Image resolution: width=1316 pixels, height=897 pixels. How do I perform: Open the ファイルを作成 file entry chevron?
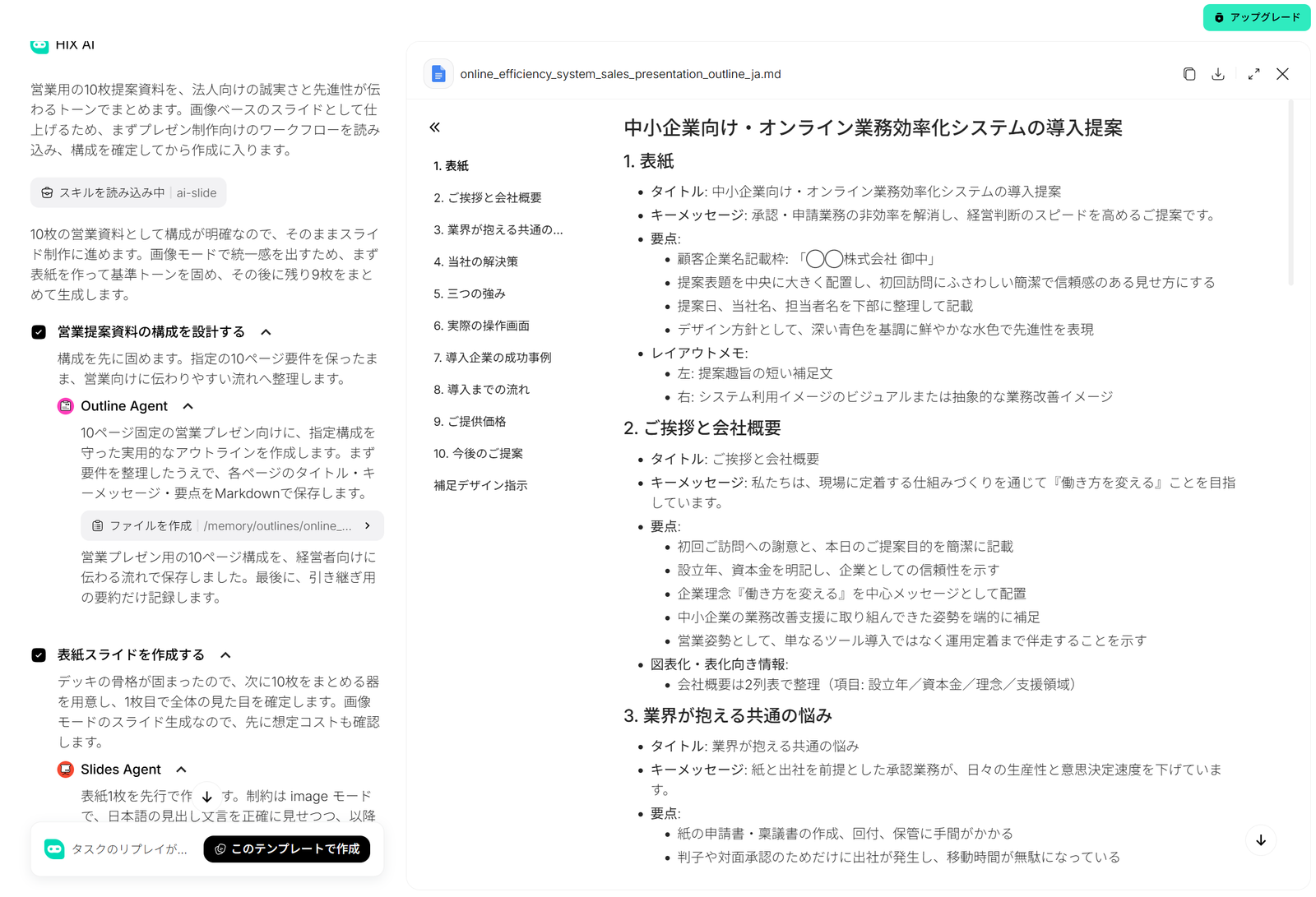point(368,525)
